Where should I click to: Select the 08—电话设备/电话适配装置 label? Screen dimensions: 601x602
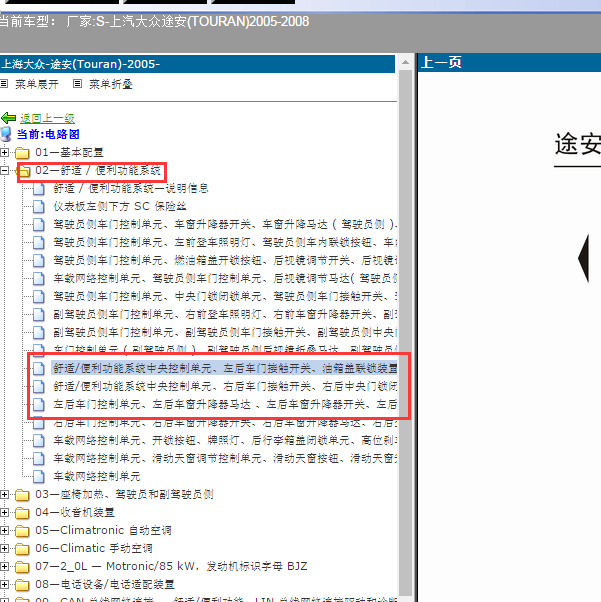tap(105, 584)
